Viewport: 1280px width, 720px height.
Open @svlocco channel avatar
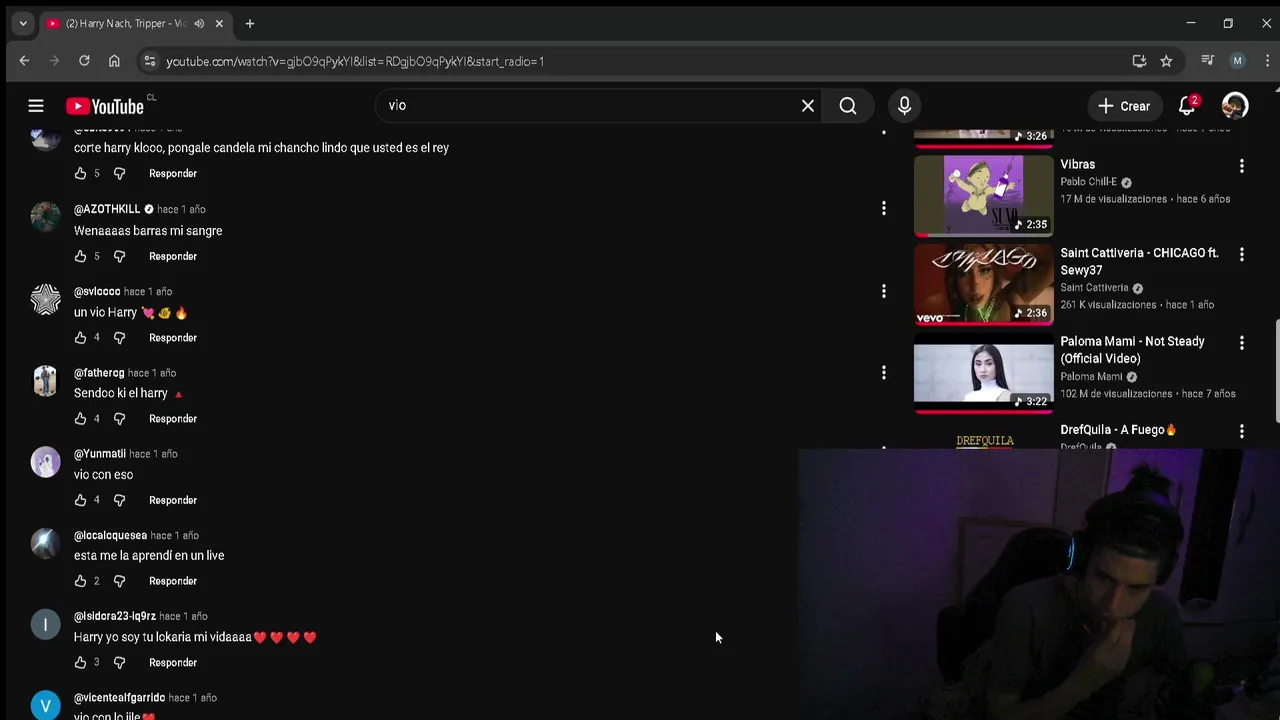pos(45,299)
